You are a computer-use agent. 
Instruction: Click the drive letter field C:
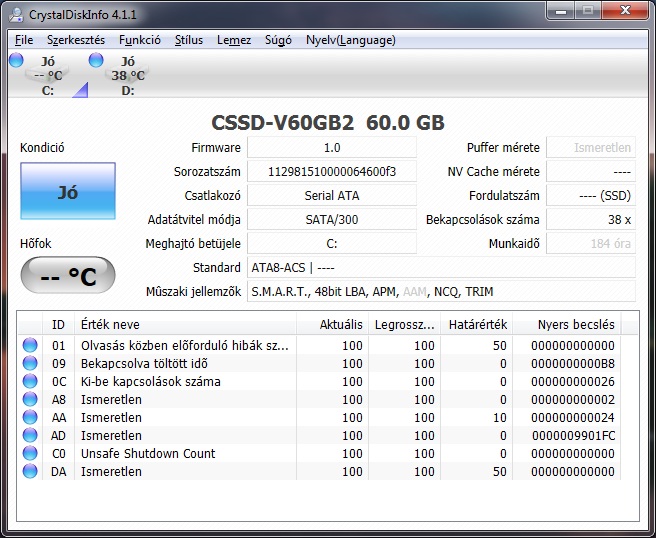click(x=332, y=243)
